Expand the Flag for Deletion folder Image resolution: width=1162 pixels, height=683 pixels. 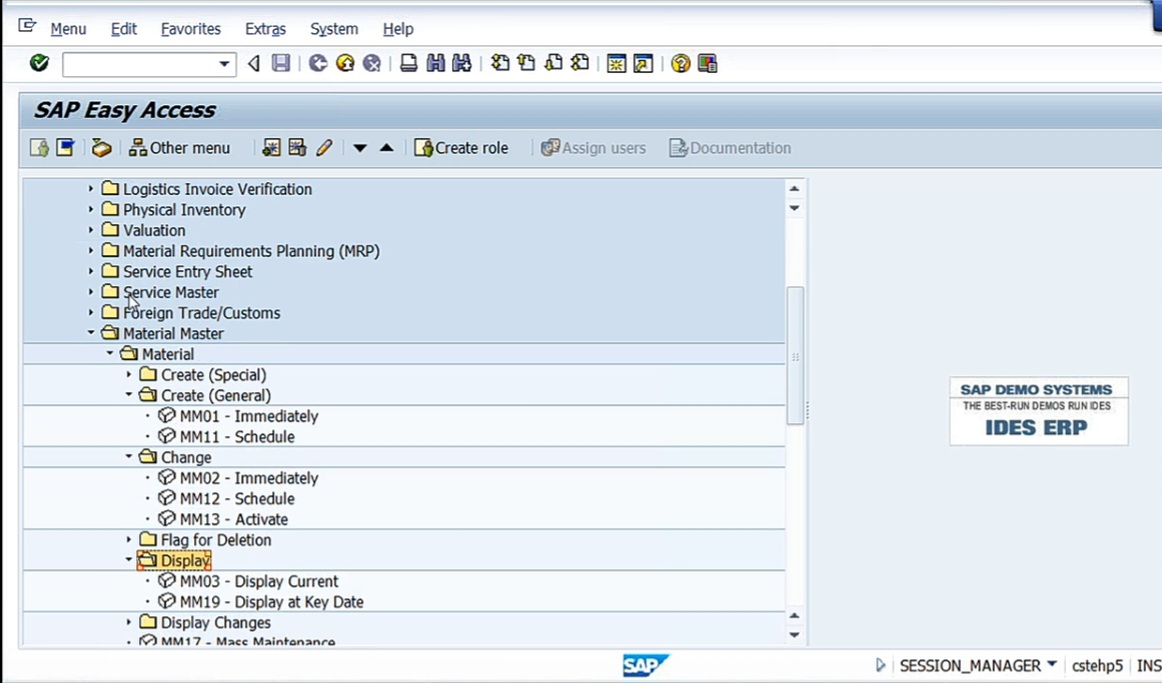point(129,540)
